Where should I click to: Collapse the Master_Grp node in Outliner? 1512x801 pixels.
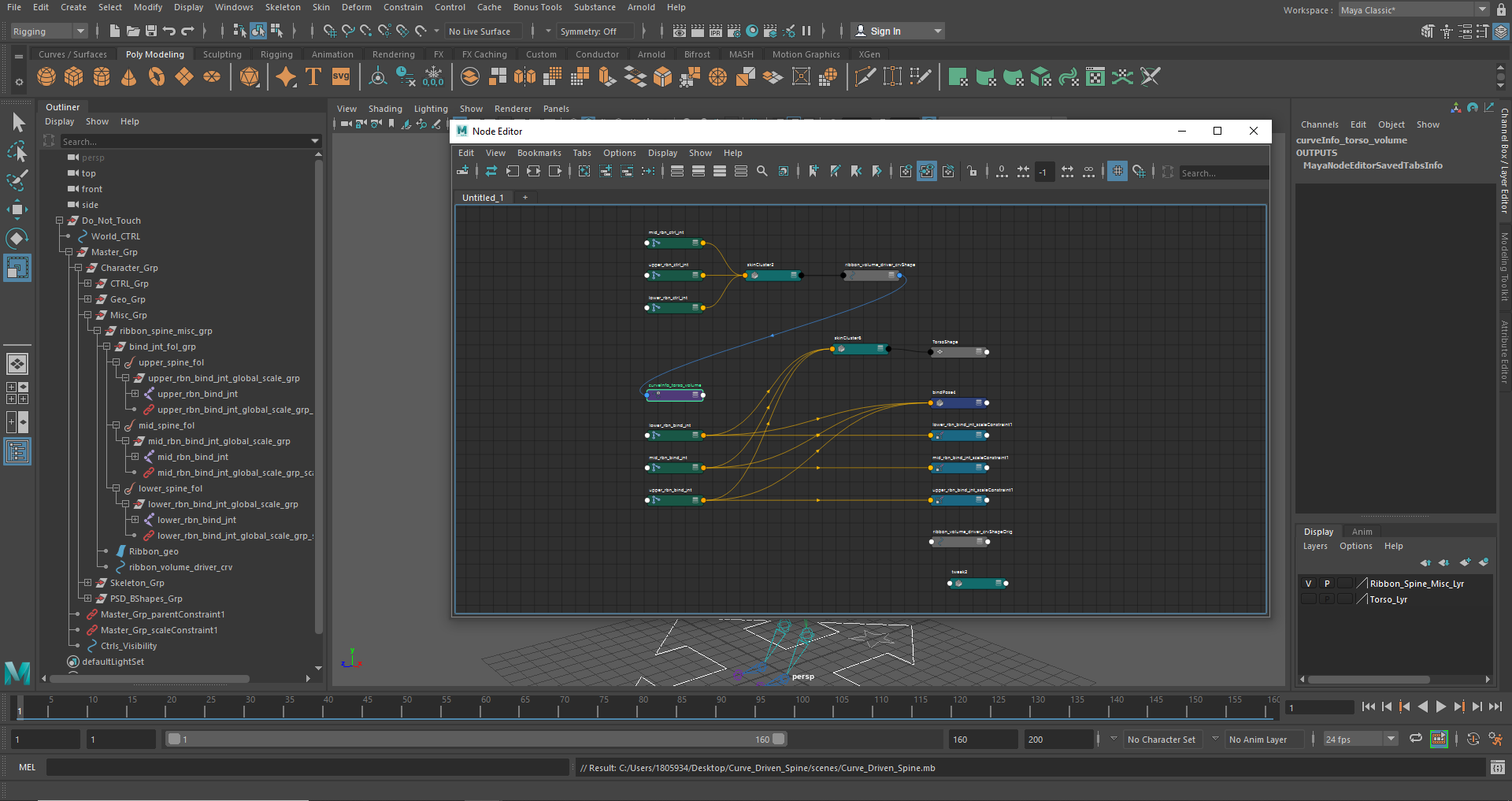click(x=69, y=252)
